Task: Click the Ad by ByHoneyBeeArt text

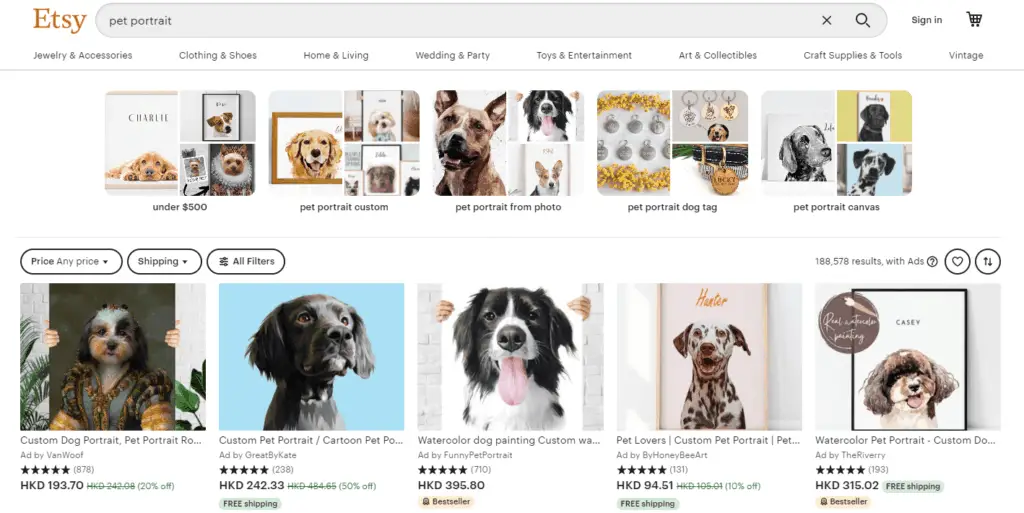Action: click(x=662, y=455)
